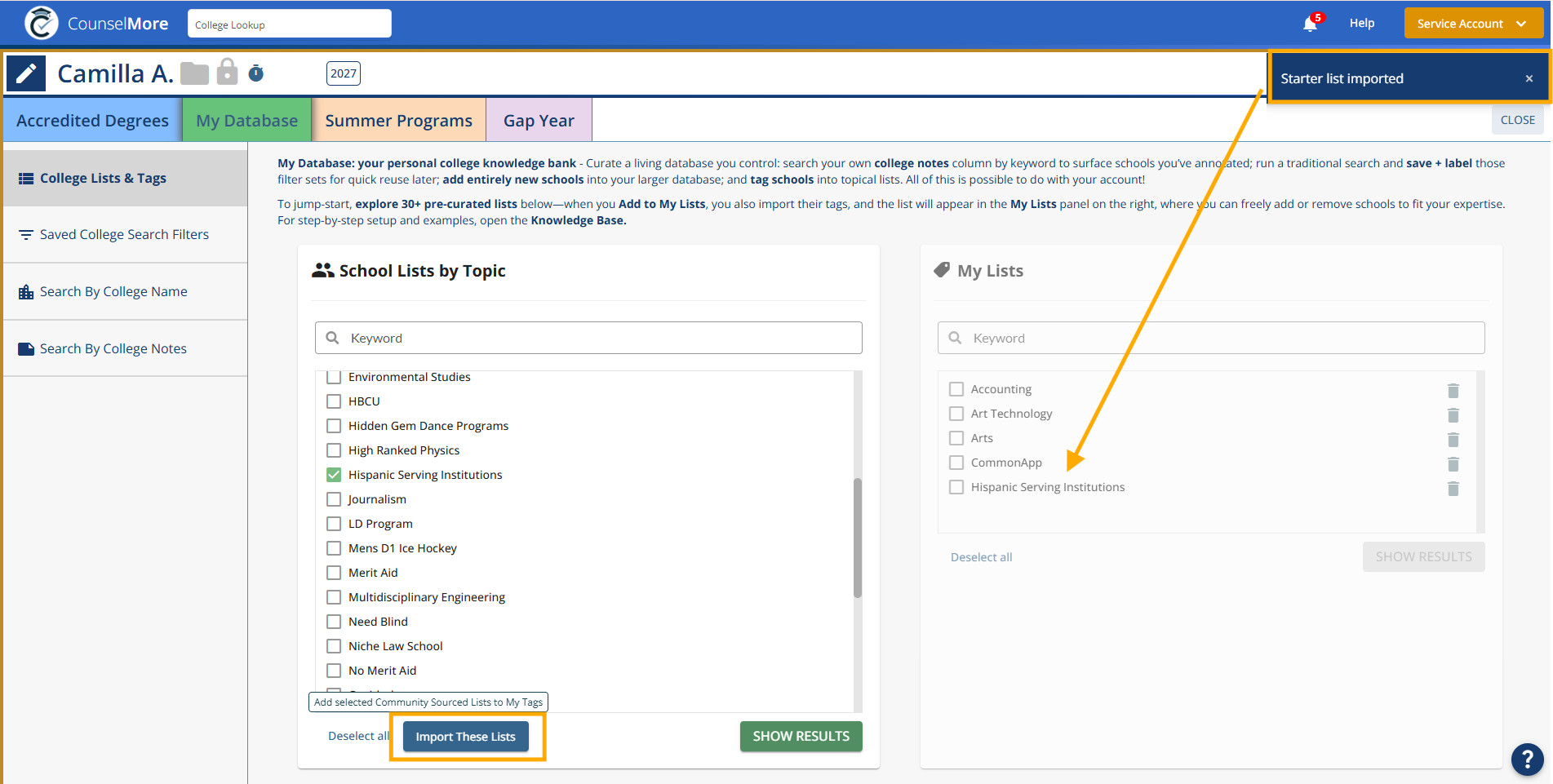
Task: Delete the Arts list via trash icon
Action: click(x=1453, y=439)
